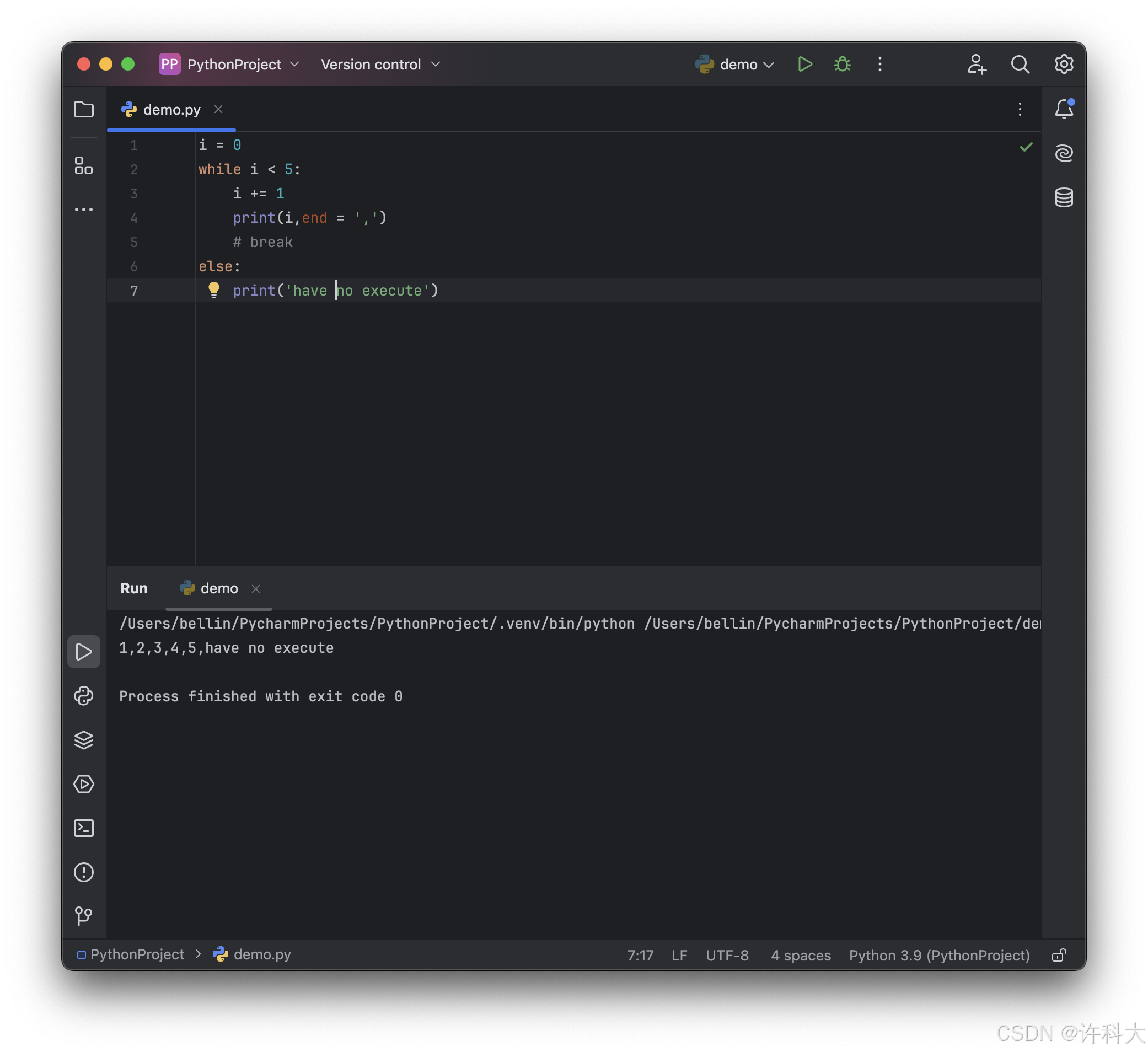Screen dimensions: 1148x1052
Task: Click the LF line separator status entry
Action: coord(679,955)
